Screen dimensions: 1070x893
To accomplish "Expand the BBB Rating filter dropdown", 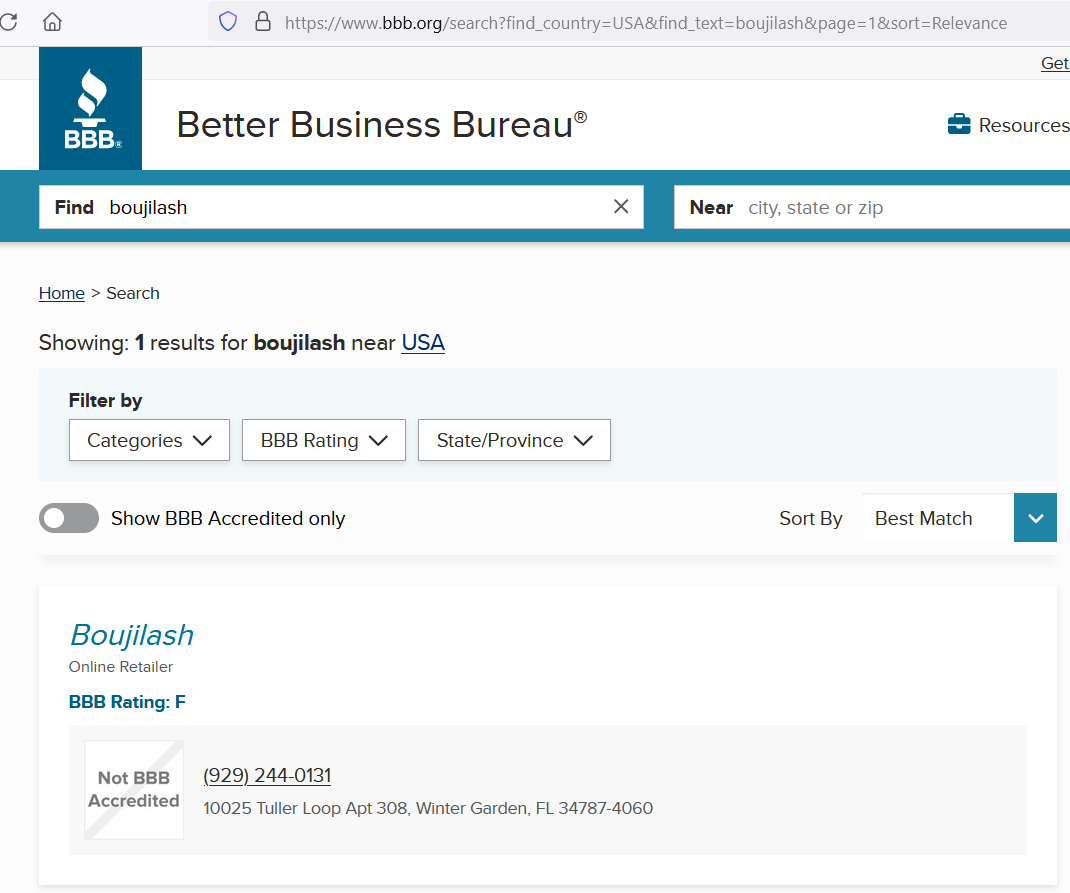I will click(x=324, y=440).
